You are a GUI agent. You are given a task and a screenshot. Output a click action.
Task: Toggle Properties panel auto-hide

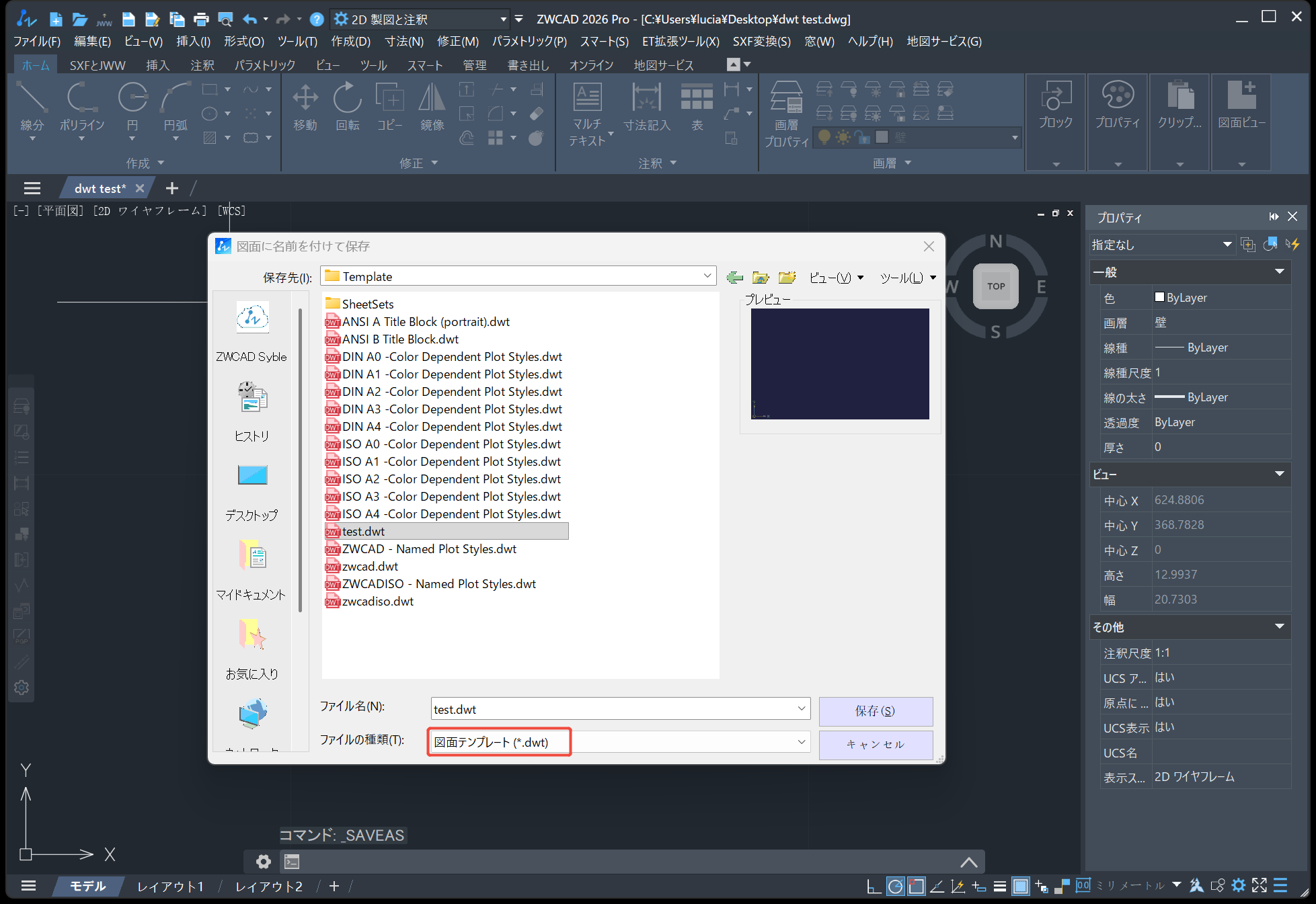click(x=1274, y=216)
